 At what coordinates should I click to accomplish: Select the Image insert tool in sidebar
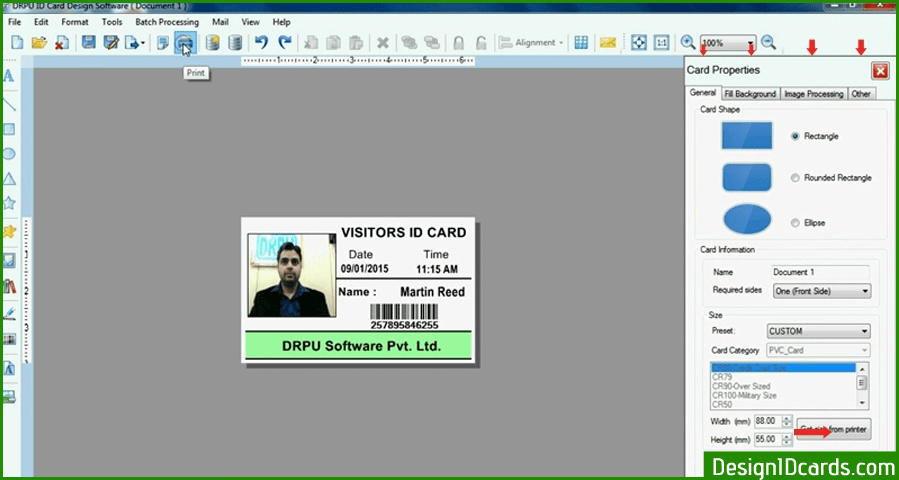click(x=9, y=260)
